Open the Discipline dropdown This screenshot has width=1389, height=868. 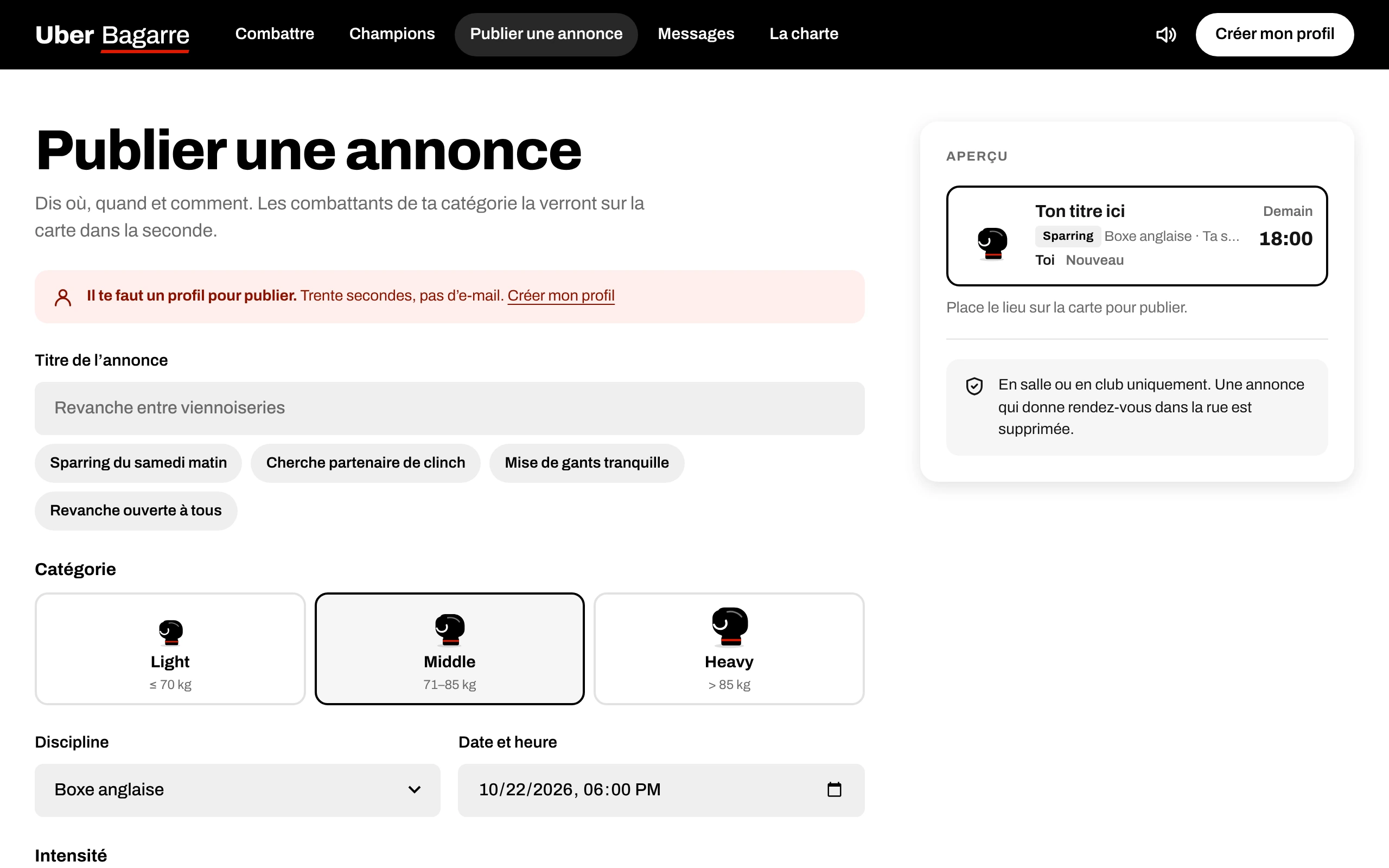(238, 790)
